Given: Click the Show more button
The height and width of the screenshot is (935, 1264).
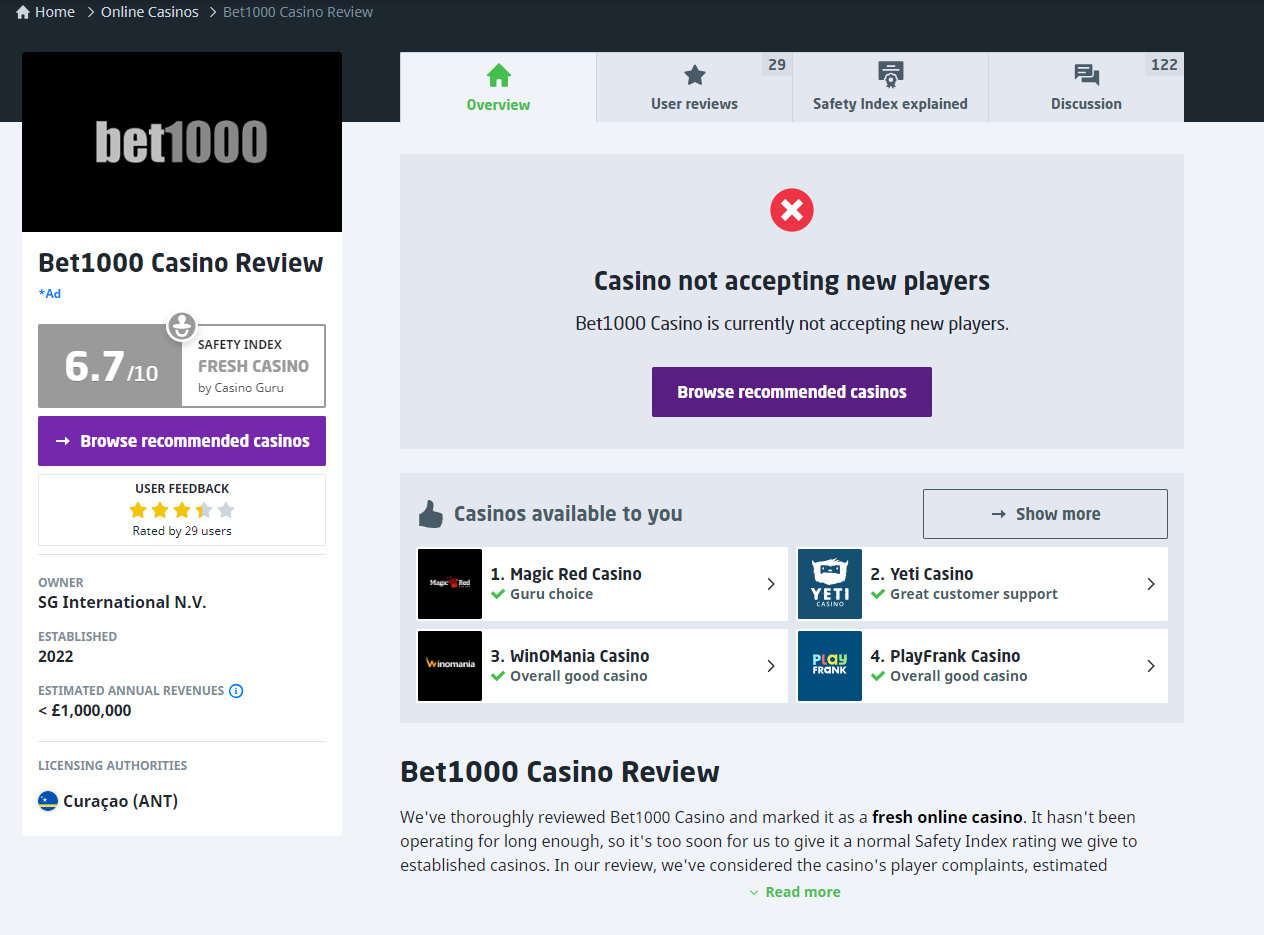Looking at the screenshot, I should pos(1045,514).
